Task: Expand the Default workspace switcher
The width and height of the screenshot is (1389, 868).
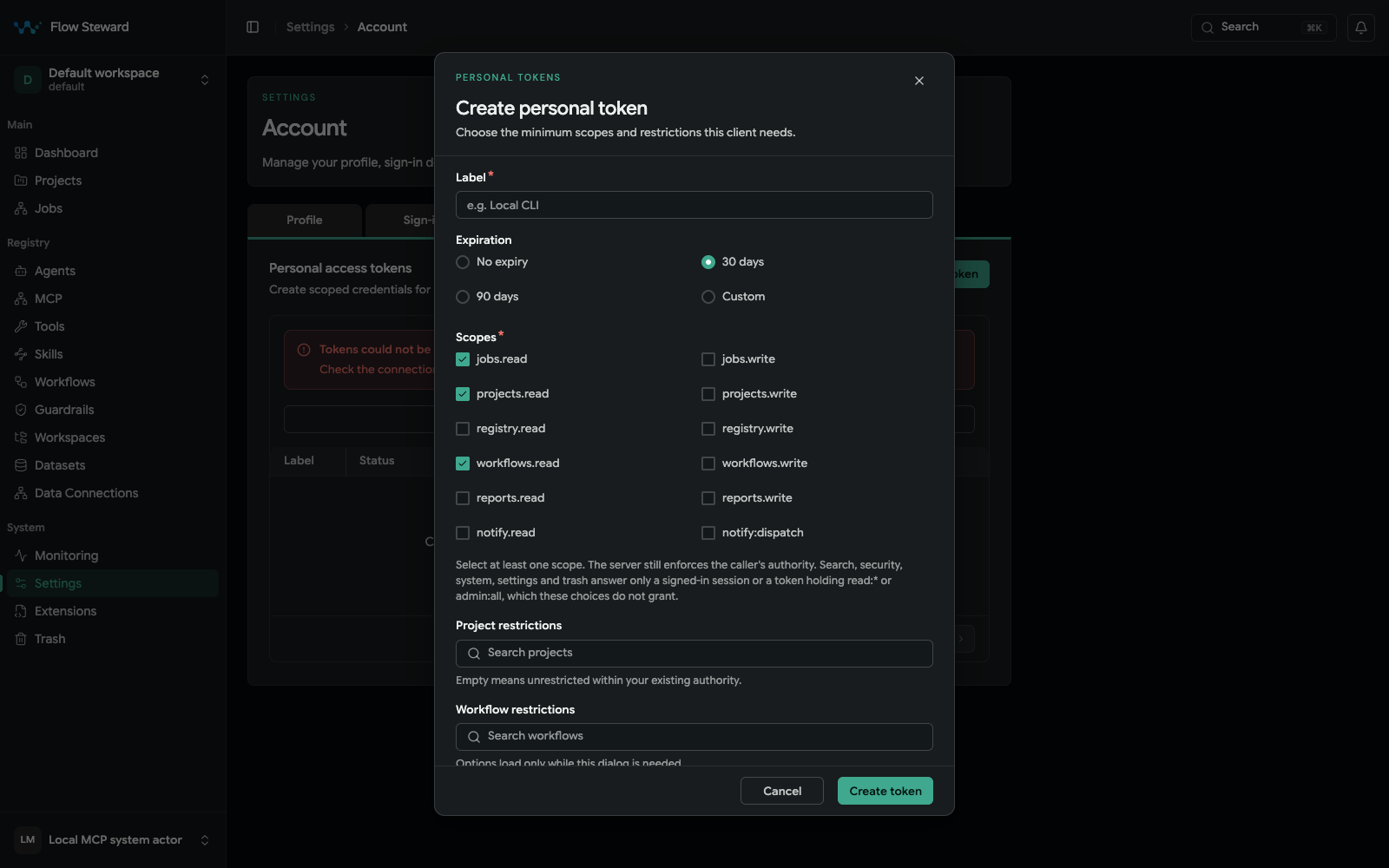Action: click(113, 80)
